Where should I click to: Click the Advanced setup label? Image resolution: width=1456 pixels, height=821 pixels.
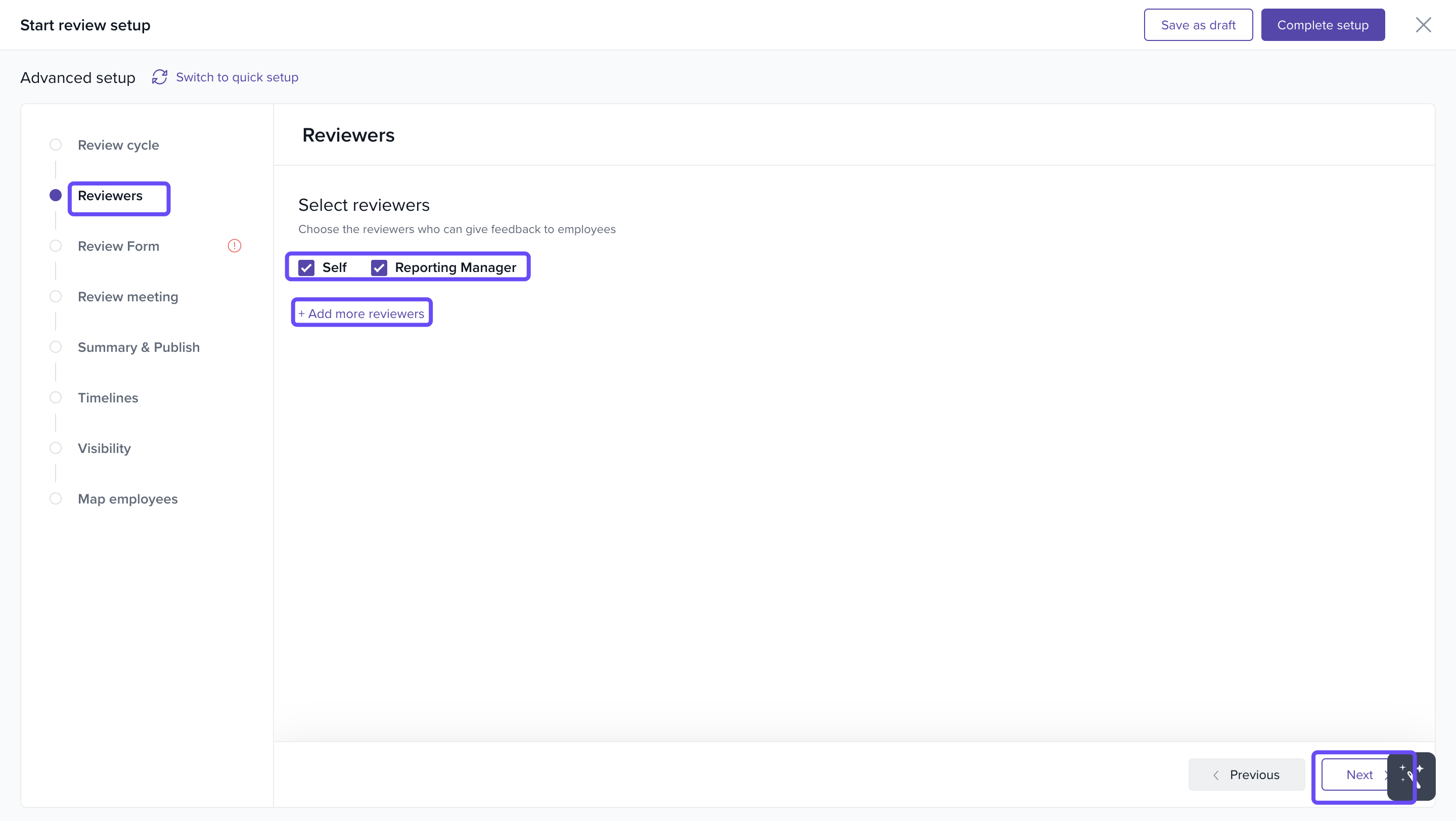click(78, 77)
